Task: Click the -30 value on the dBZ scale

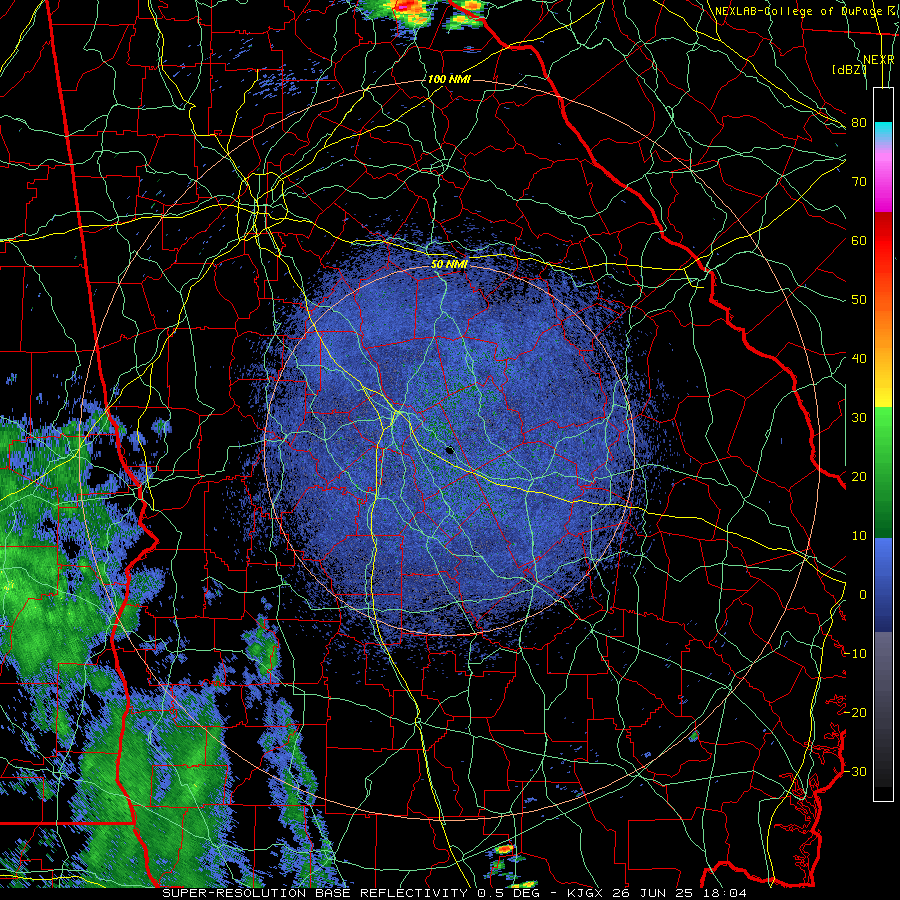Action: 856,772
